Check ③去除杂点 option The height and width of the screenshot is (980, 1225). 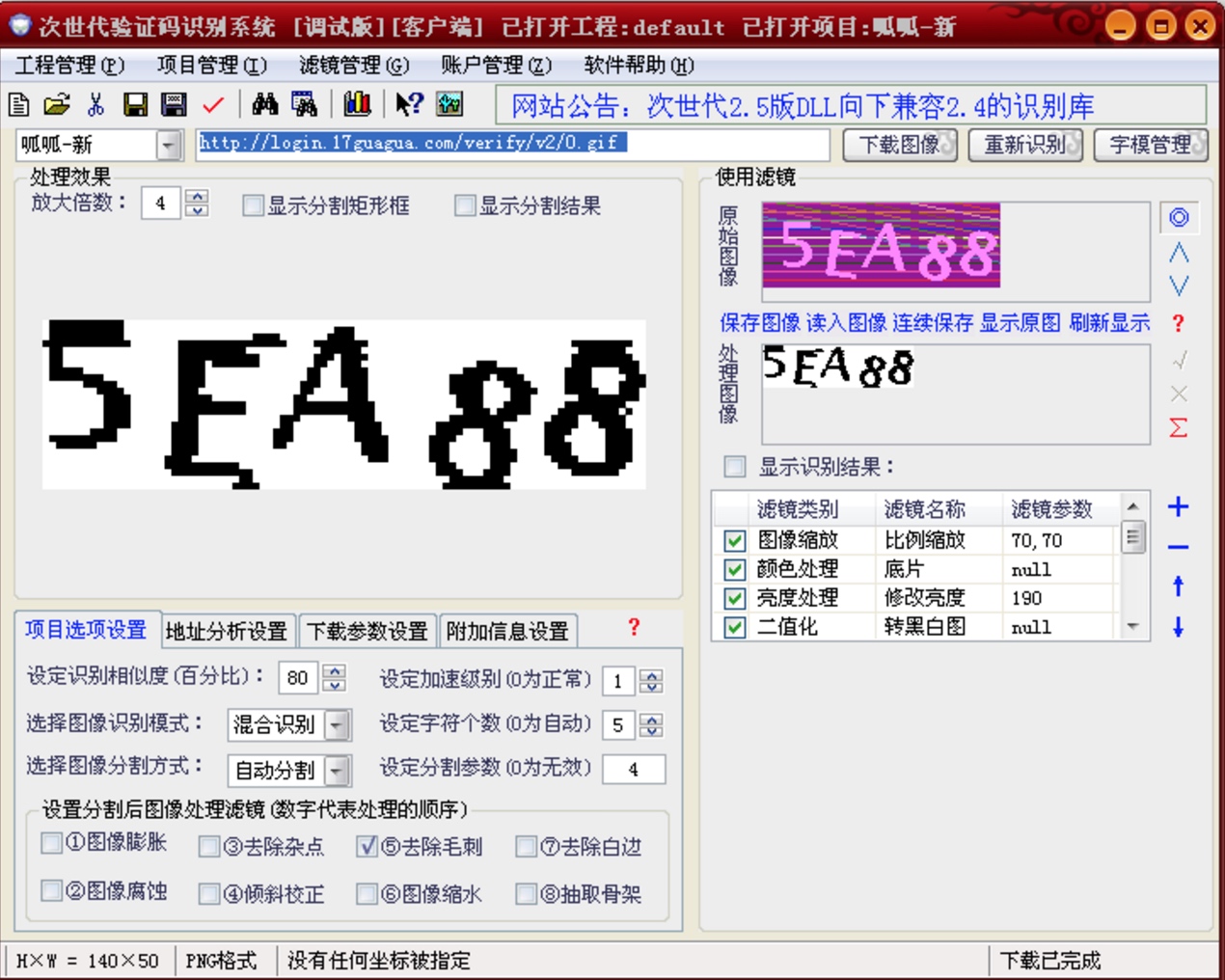tap(209, 846)
